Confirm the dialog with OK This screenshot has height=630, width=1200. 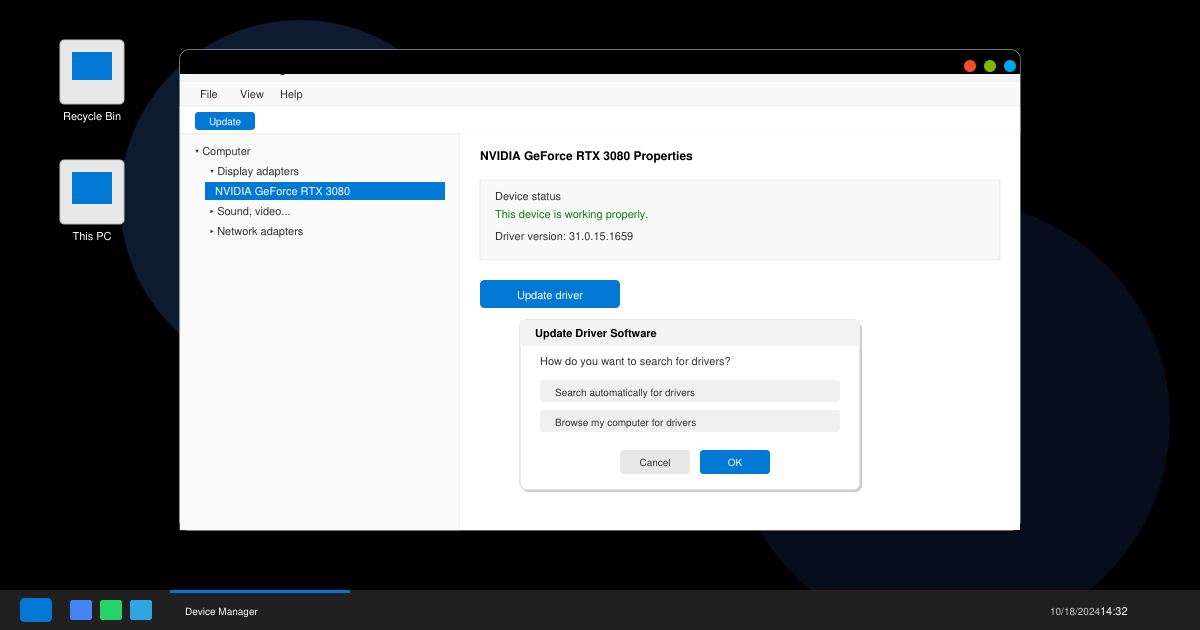(735, 462)
